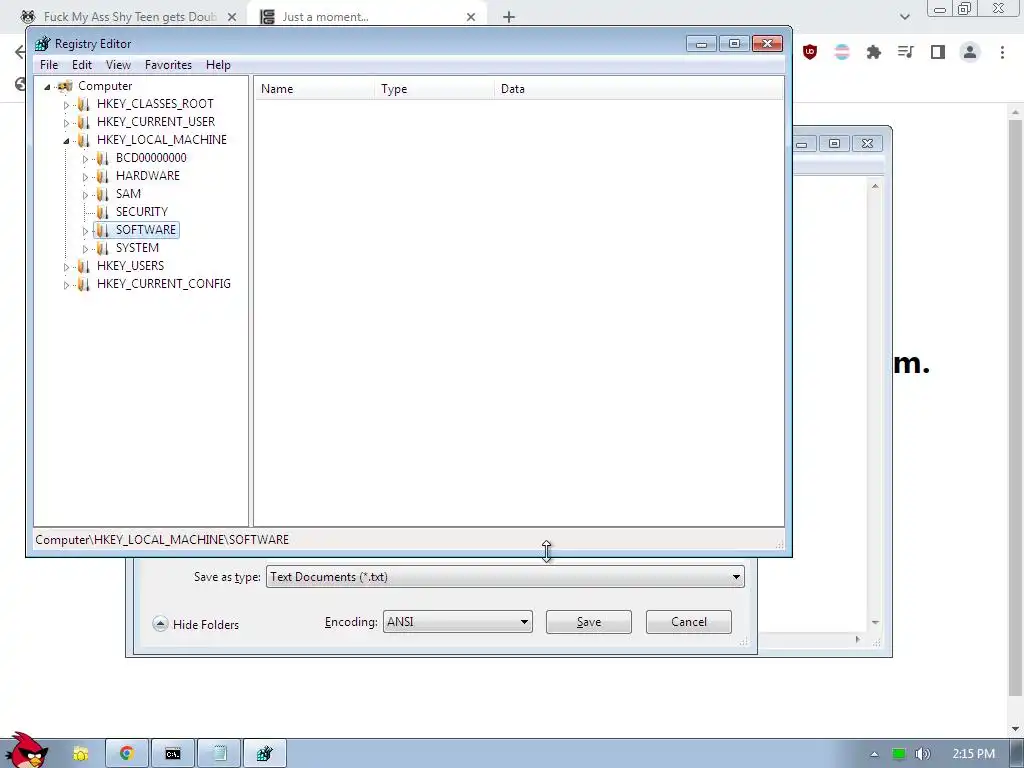Click Cancel in the save dialog
The image size is (1024, 768).
pos(688,622)
